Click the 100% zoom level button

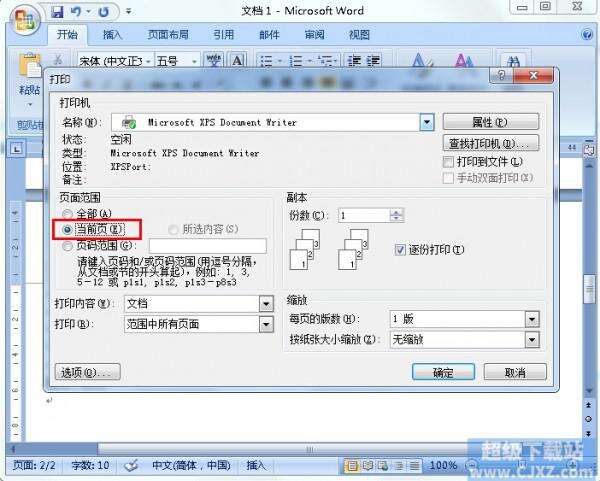click(x=443, y=466)
